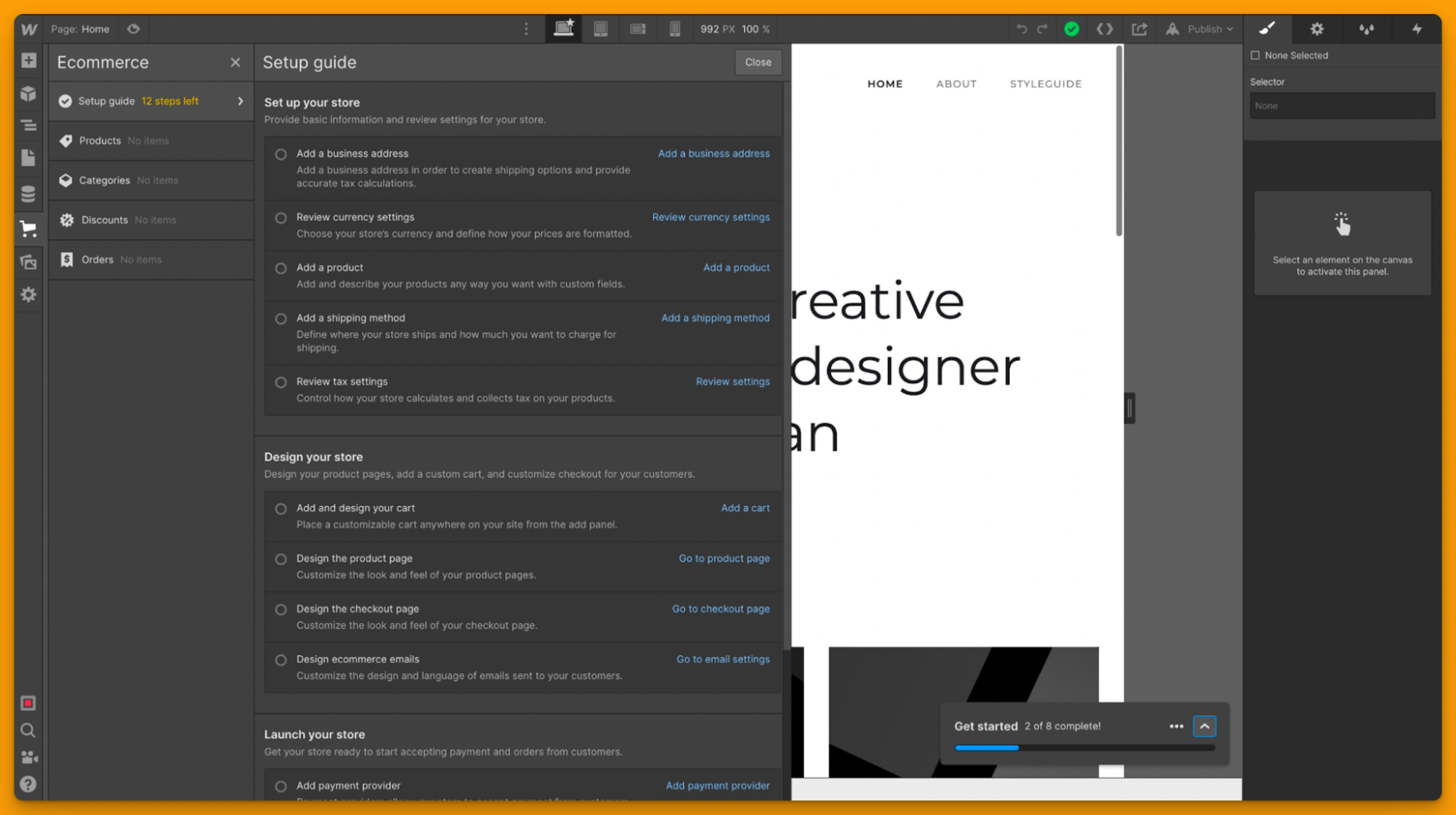Close the Ecommerce panel

click(x=235, y=63)
